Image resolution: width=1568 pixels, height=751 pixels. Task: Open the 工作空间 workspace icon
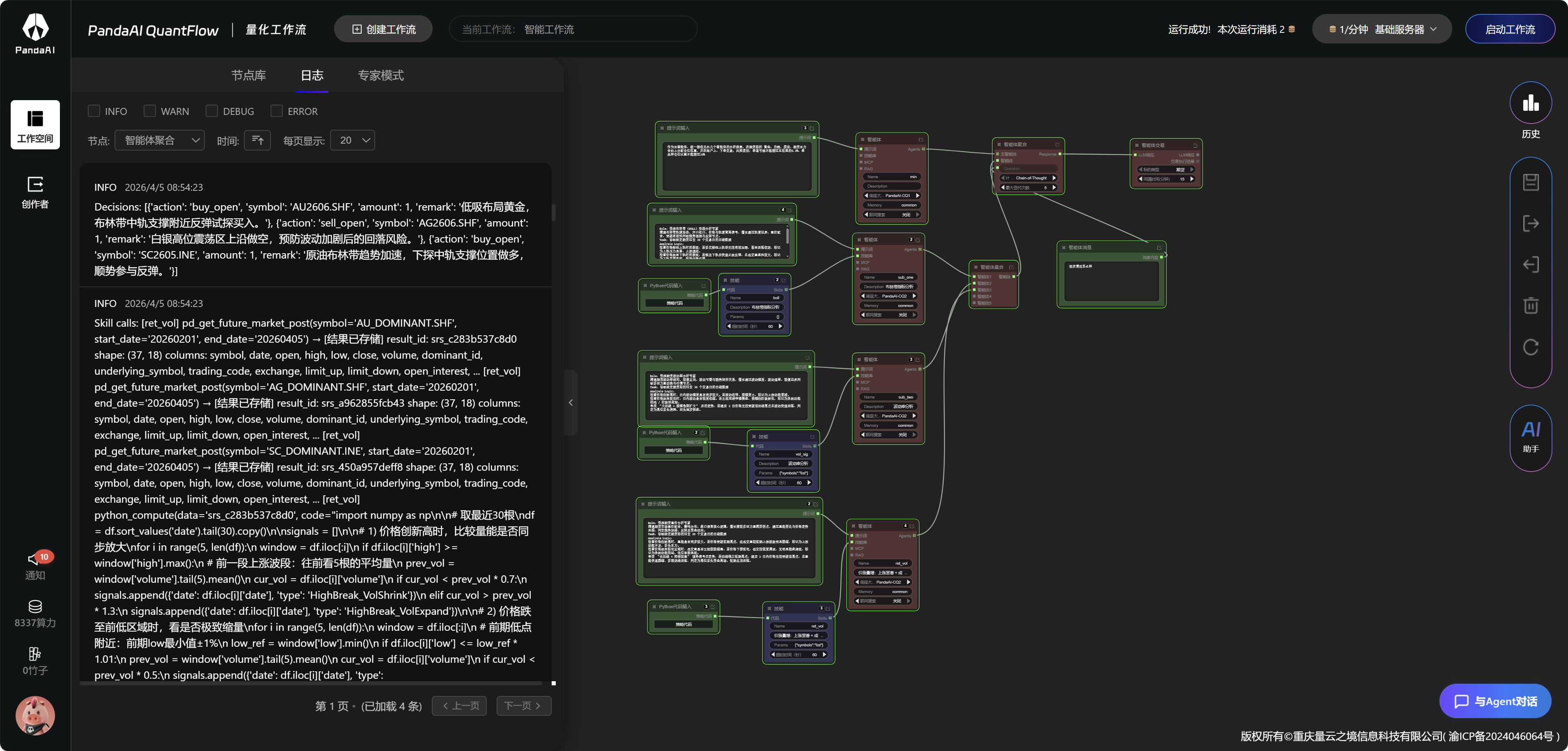click(35, 125)
